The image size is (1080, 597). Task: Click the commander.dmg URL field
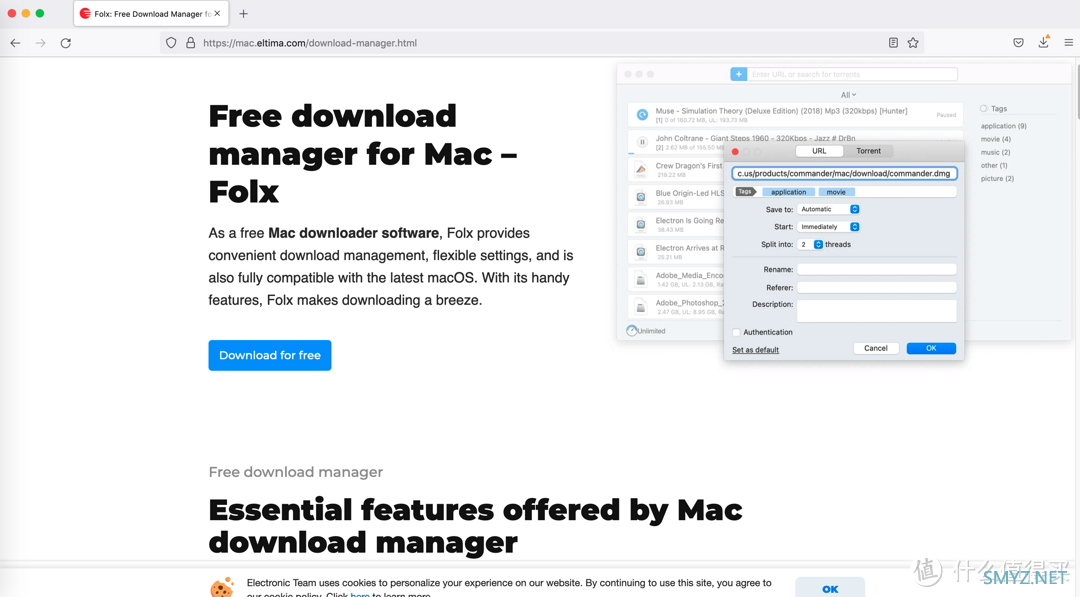click(x=844, y=174)
